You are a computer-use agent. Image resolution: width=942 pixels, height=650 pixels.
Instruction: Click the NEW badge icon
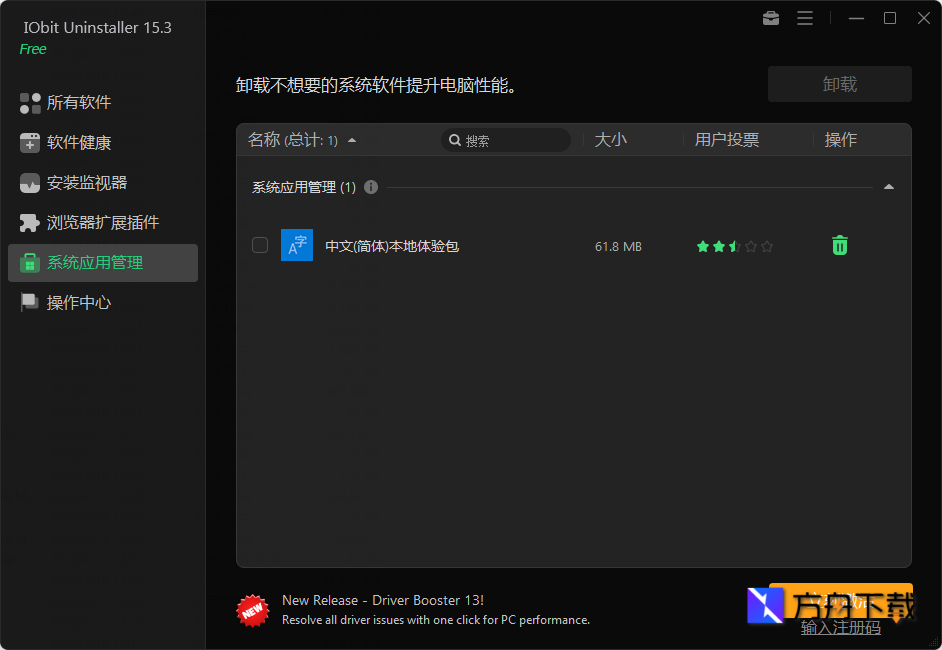coord(253,610)
